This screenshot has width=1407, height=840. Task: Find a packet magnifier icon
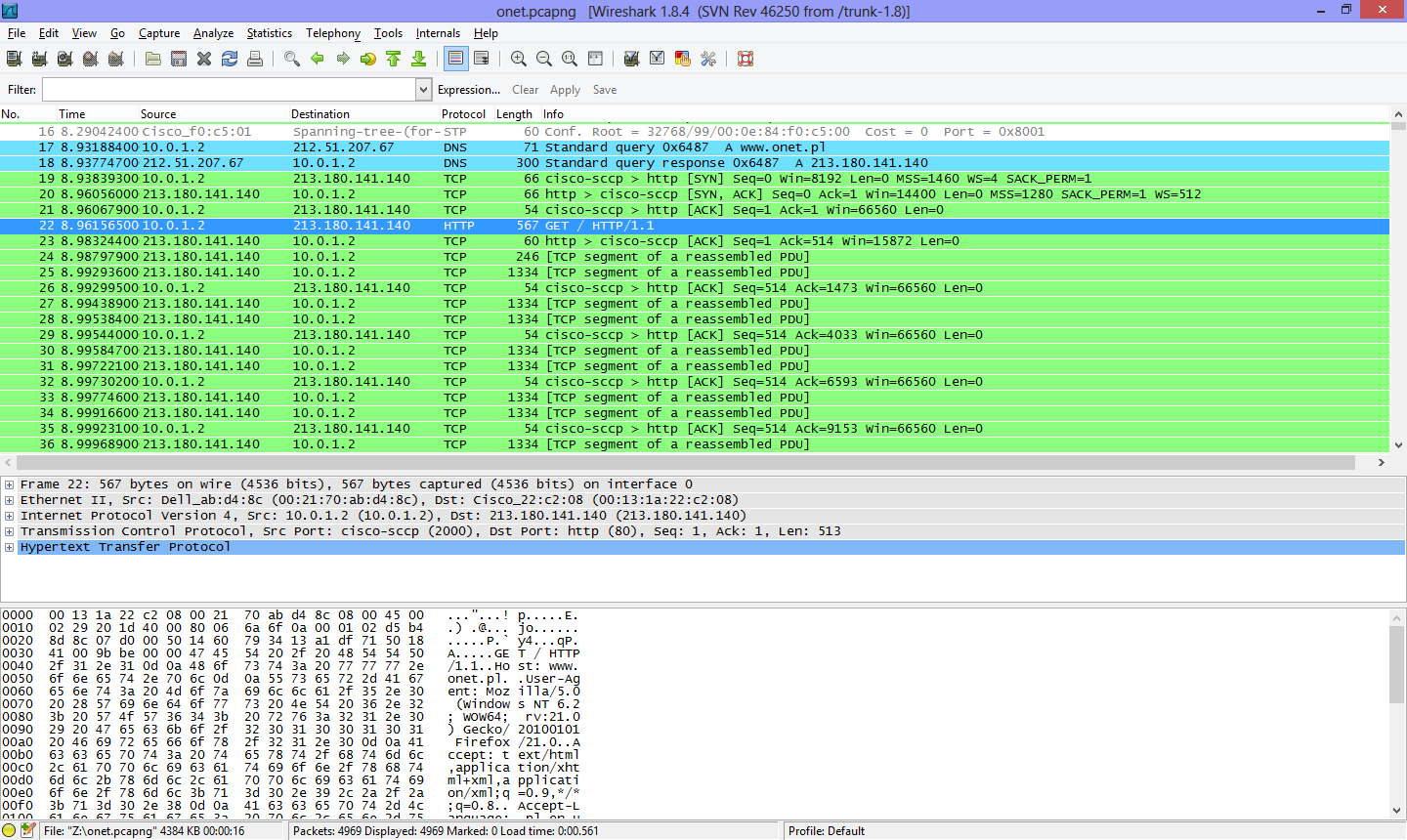[292, 59]
